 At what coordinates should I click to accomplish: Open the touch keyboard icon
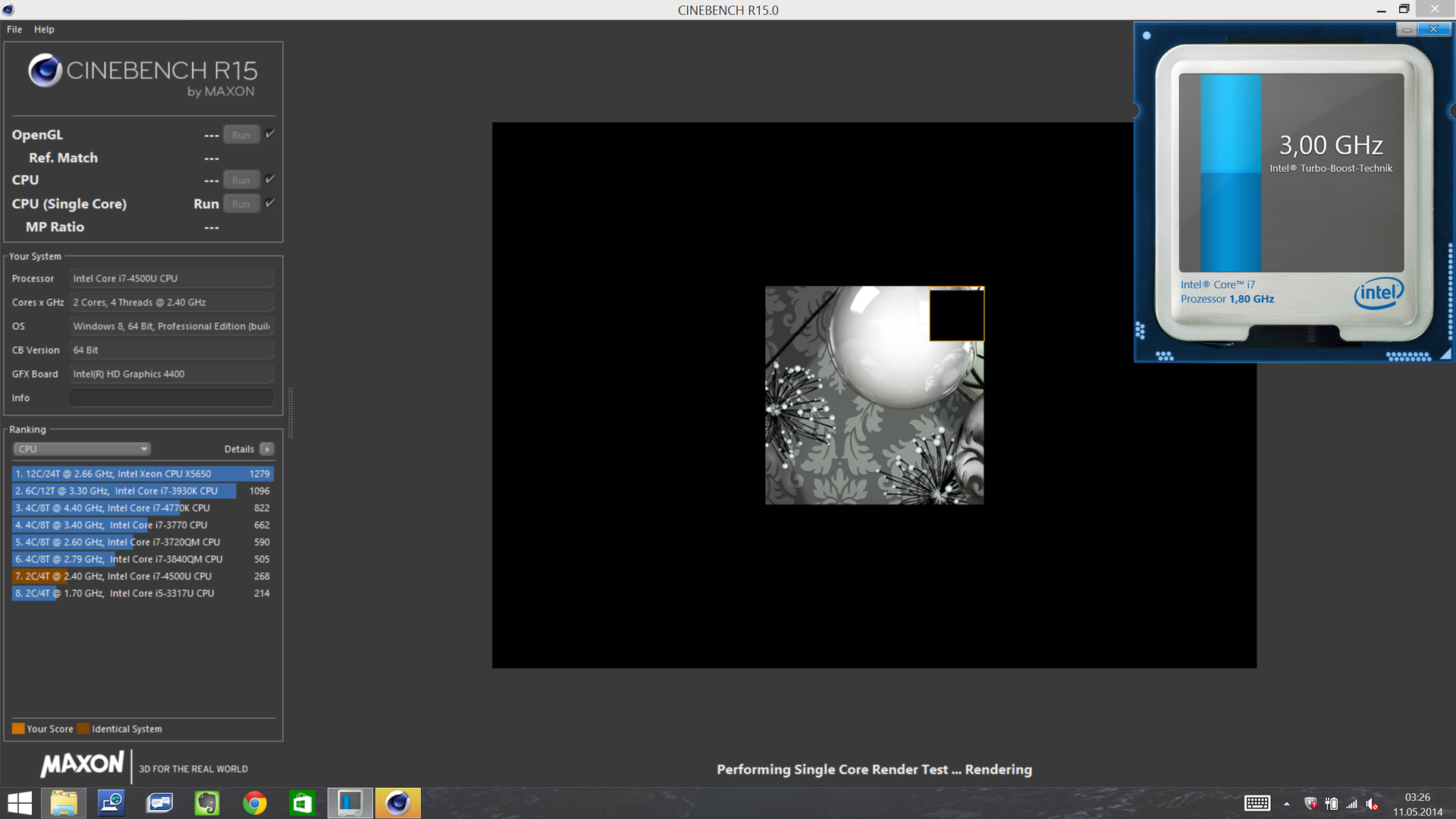click(1257, 804)
